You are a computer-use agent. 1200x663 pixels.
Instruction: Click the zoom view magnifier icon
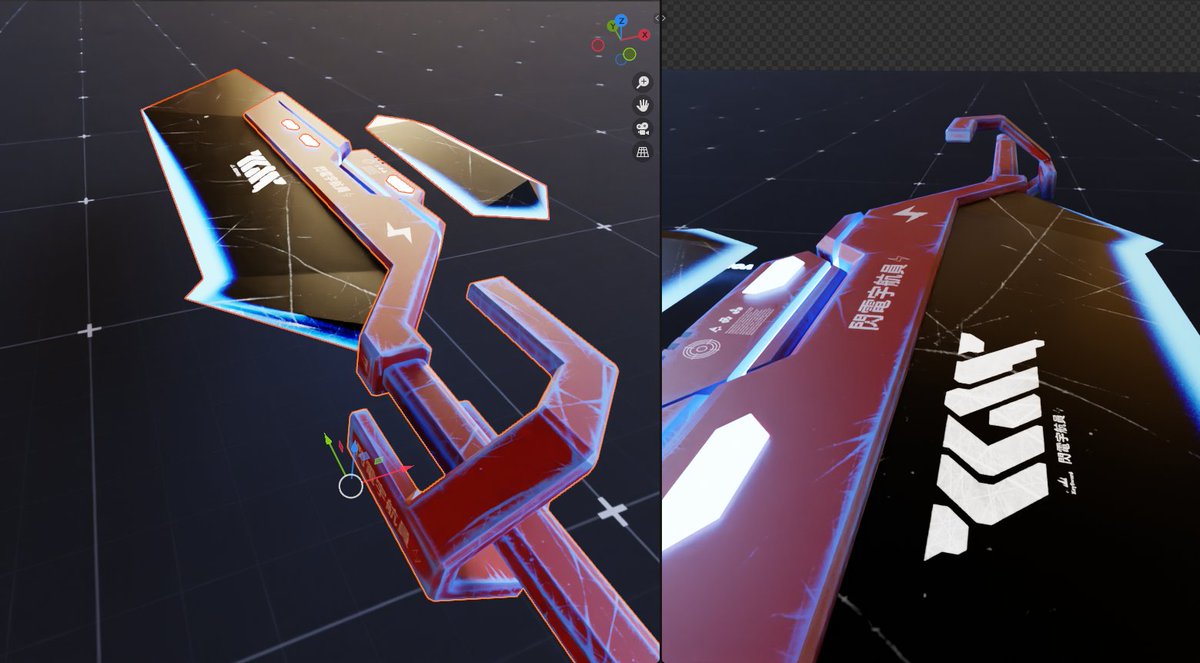(643, 82)
